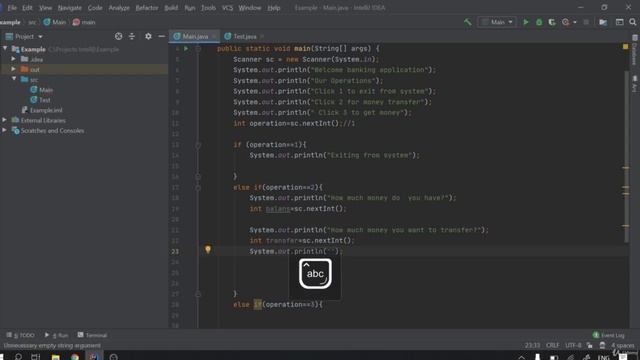Expand the .idea folder arrow
Viewport: 640px width, 360px height.
click(x=13, y=59)
